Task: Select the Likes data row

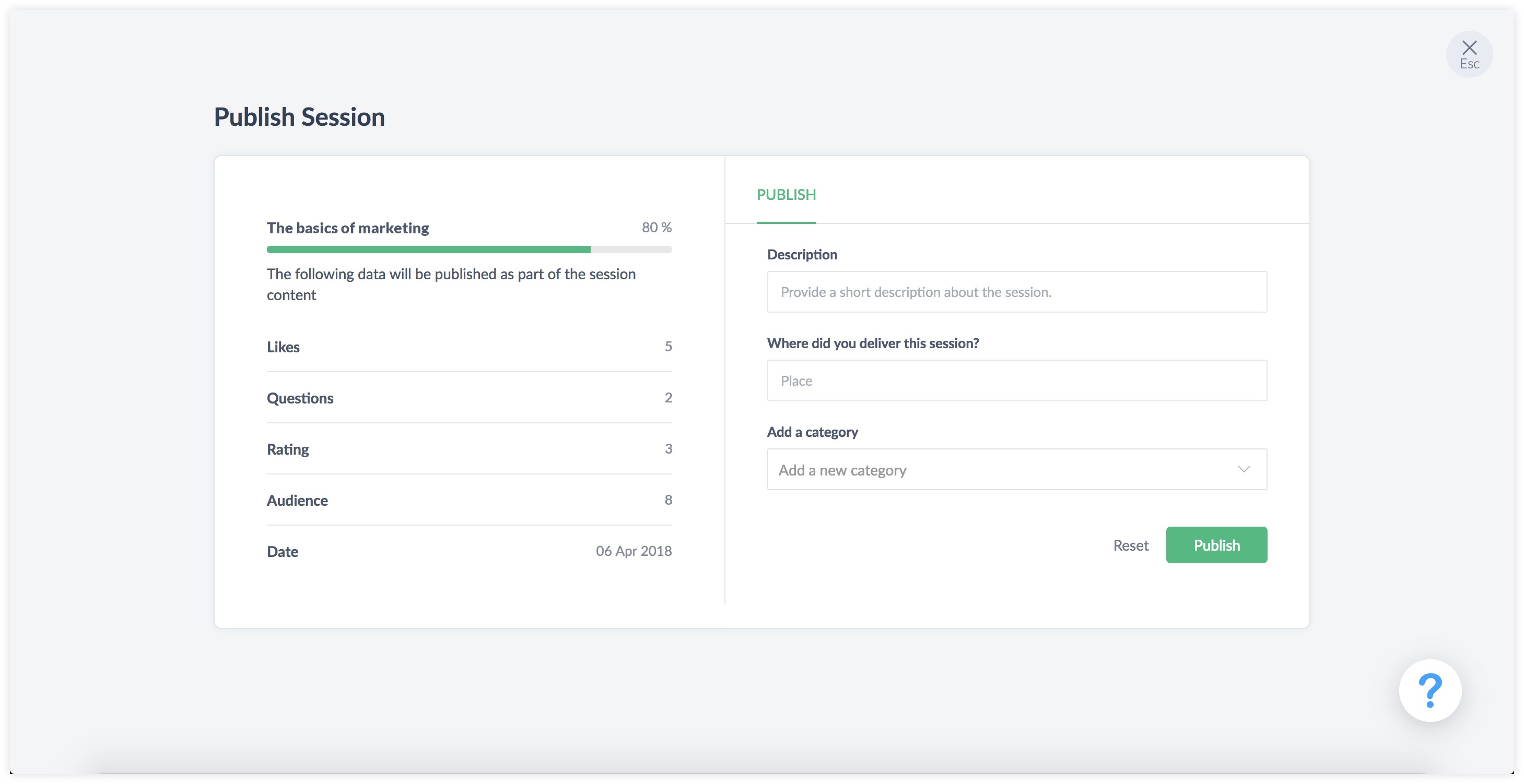Action: (x=468, y=347)
